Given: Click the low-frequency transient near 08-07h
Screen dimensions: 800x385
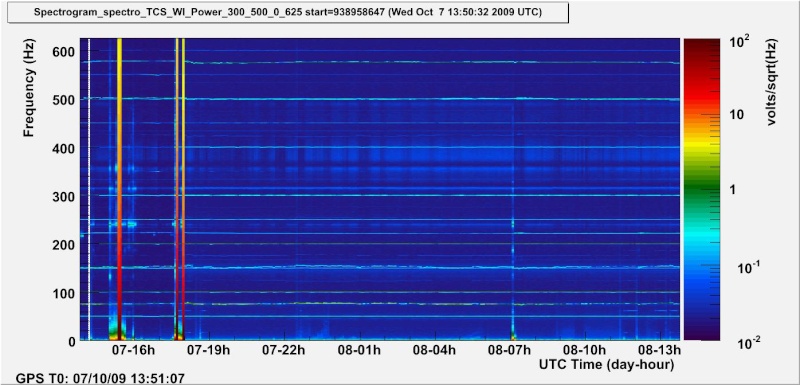Looking at the screenshot, I should [513, 334].
